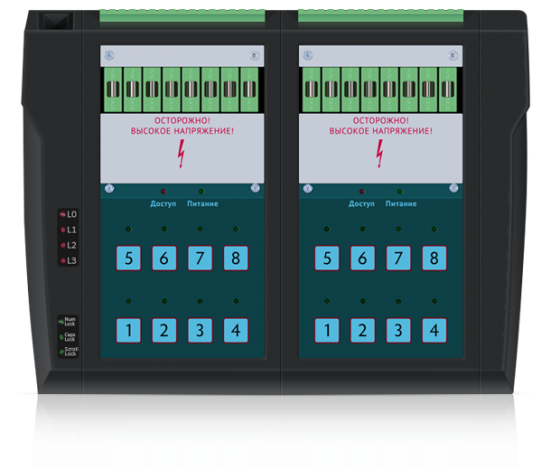Click button 5 on the left module
551x470 pixels.
[x=129, y=258]
